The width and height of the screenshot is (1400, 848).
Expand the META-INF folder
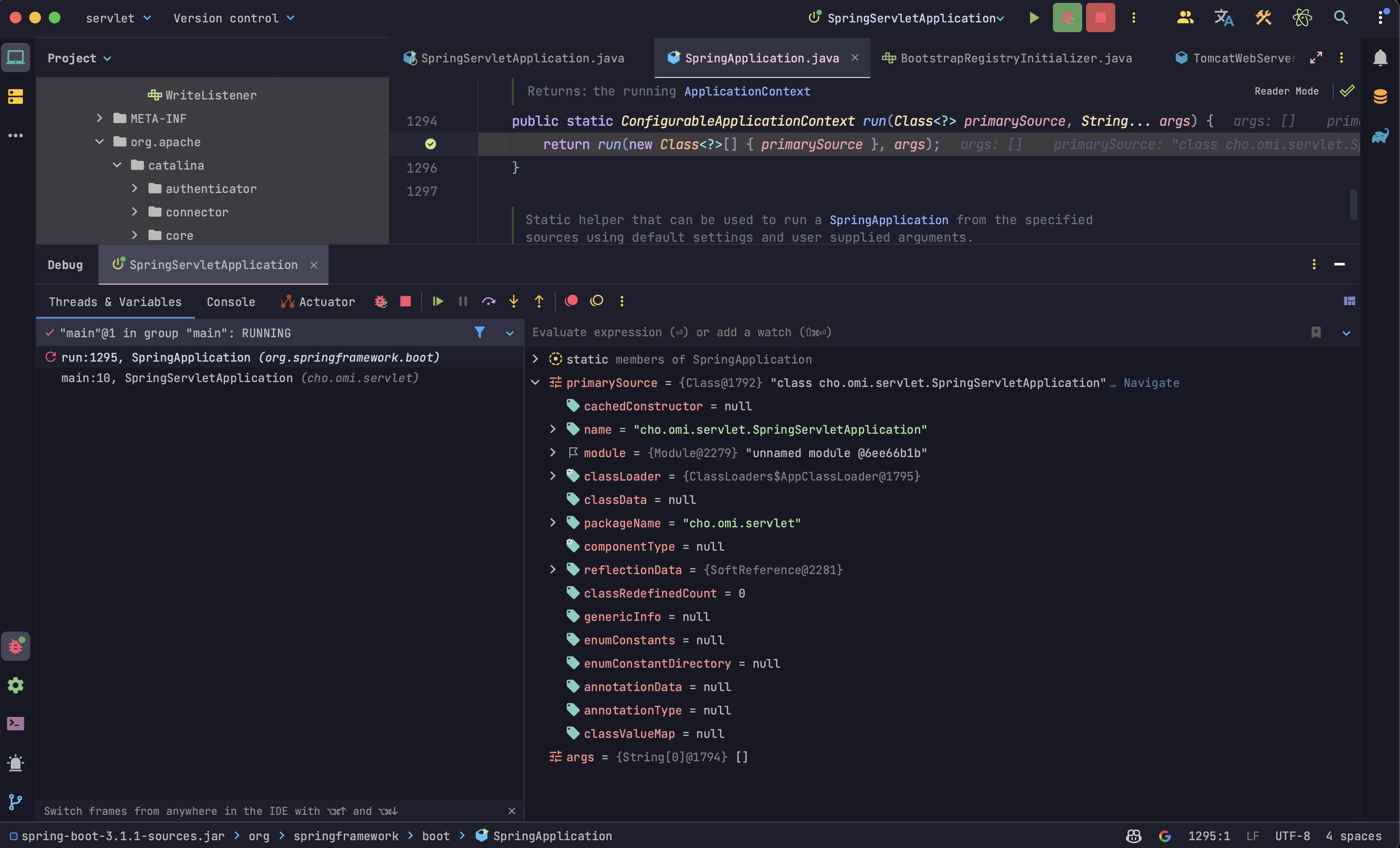[99, 118]
